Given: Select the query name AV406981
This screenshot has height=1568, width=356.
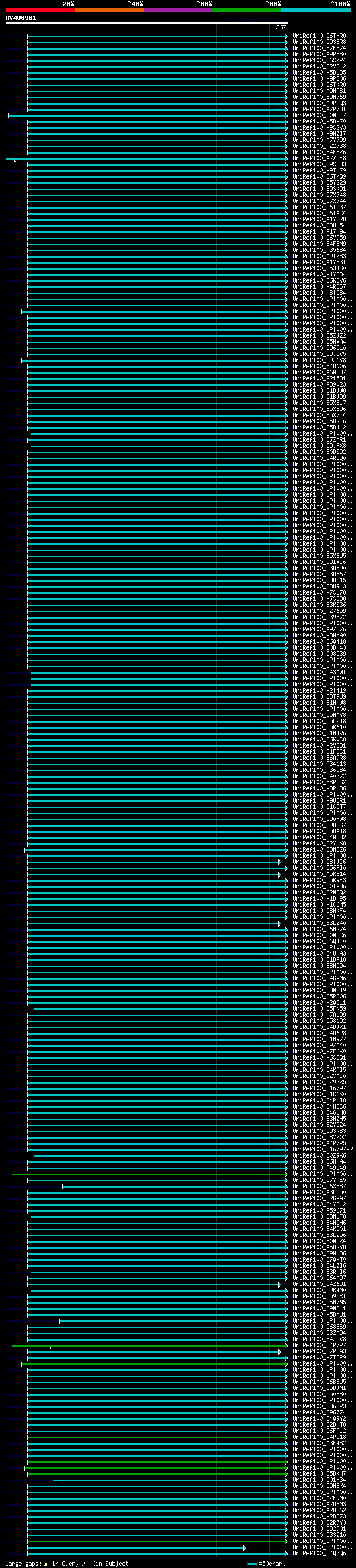Looking at the screenshot, I should (21, 18).
